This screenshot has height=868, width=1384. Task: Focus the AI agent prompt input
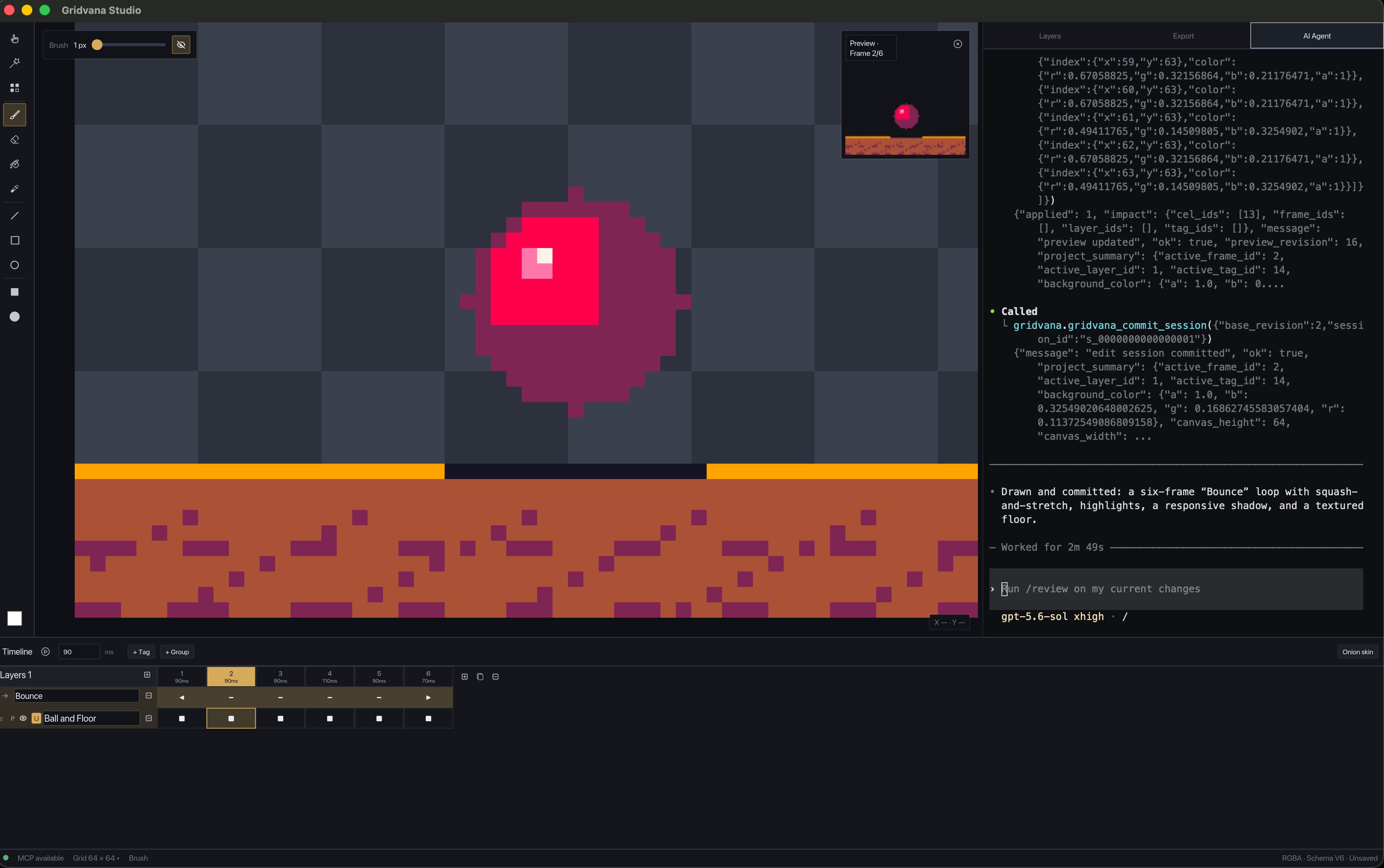[1176, 589]
